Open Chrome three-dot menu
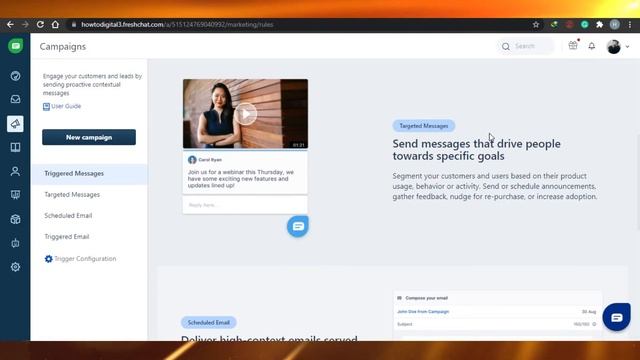The height and width of the screenshot is (360, 640). pos(630,24)
